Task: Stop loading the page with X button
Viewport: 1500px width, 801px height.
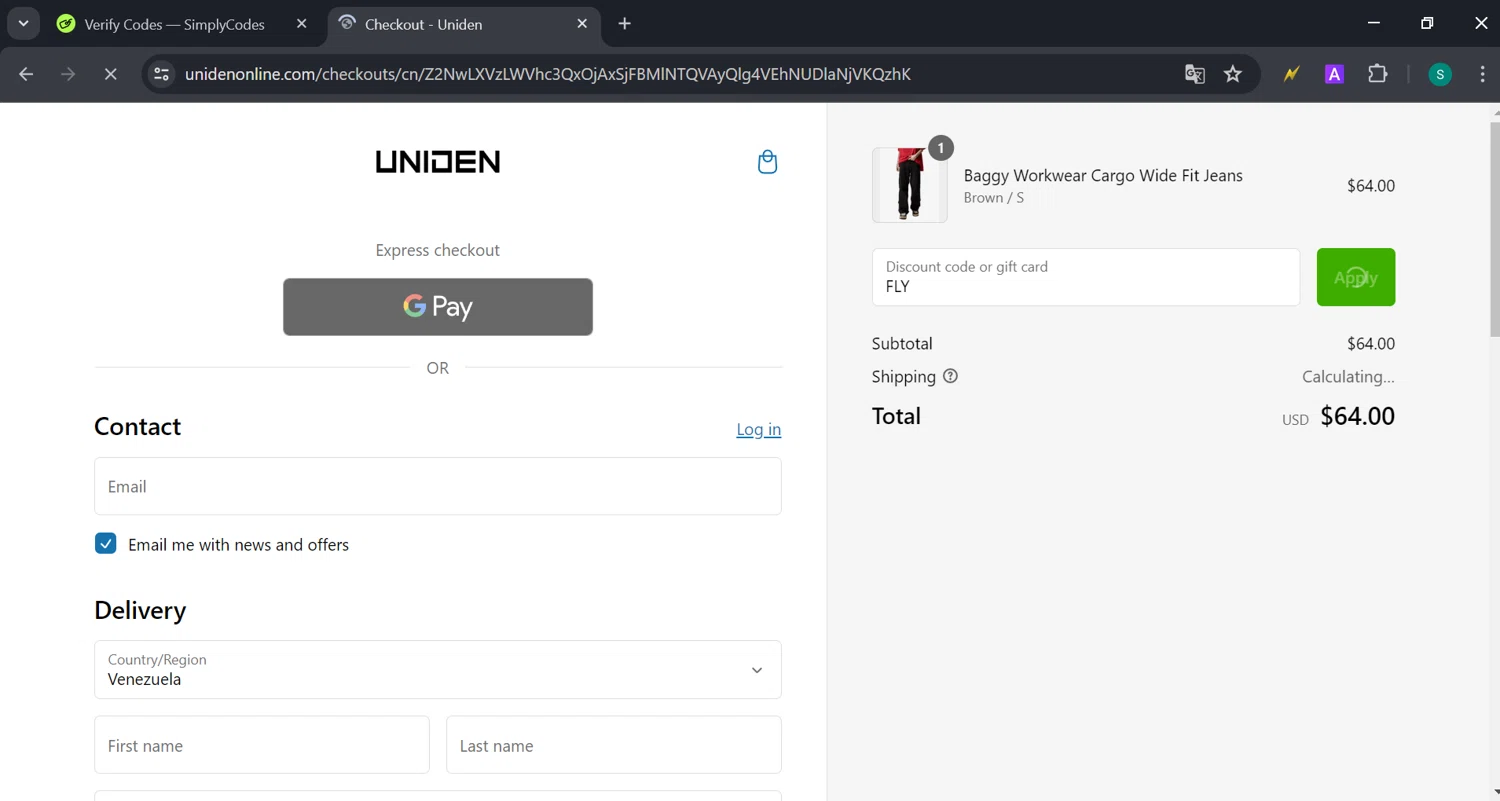Action: coord(110,74)
